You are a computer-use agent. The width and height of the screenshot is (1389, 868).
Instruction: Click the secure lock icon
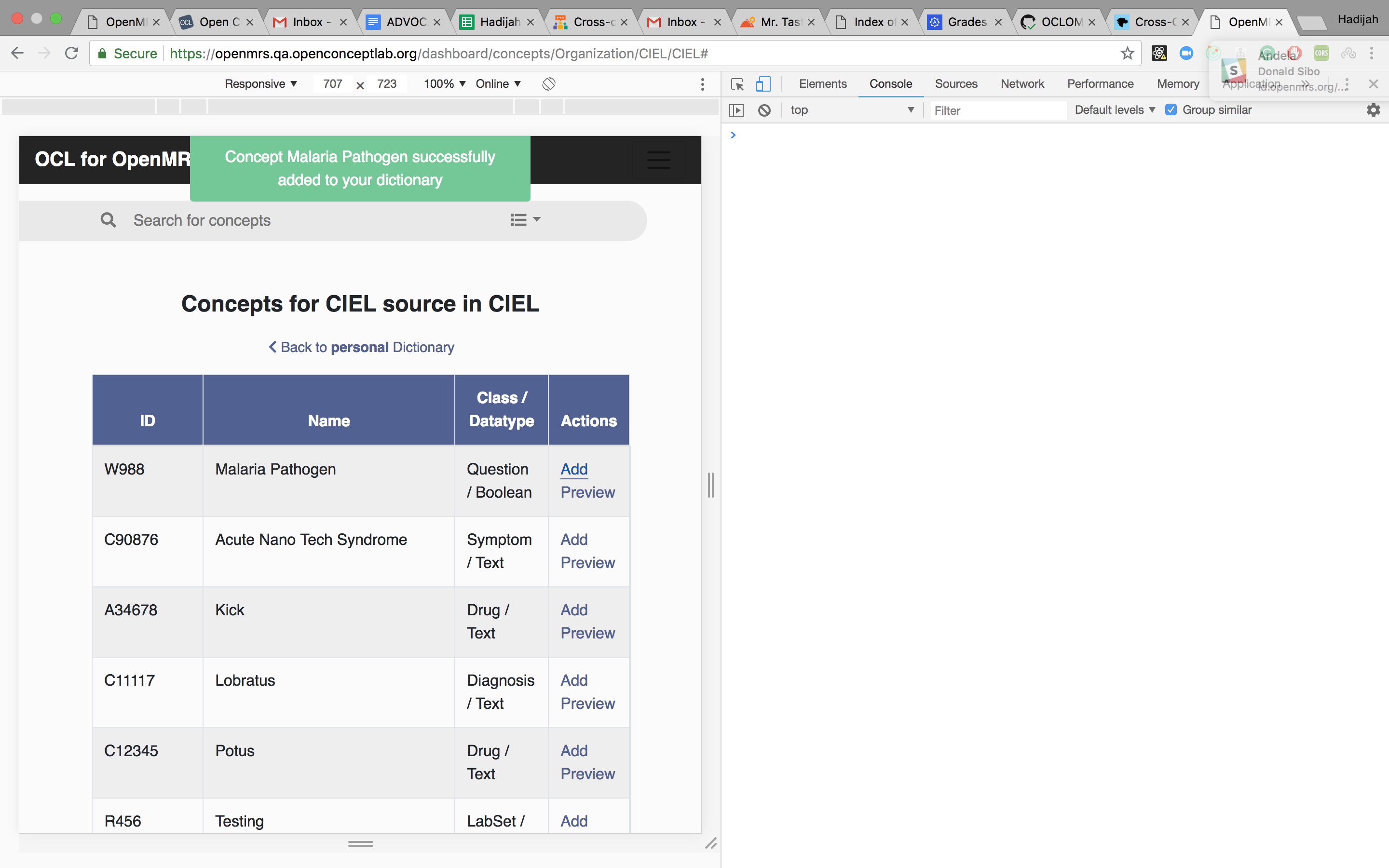102,54
